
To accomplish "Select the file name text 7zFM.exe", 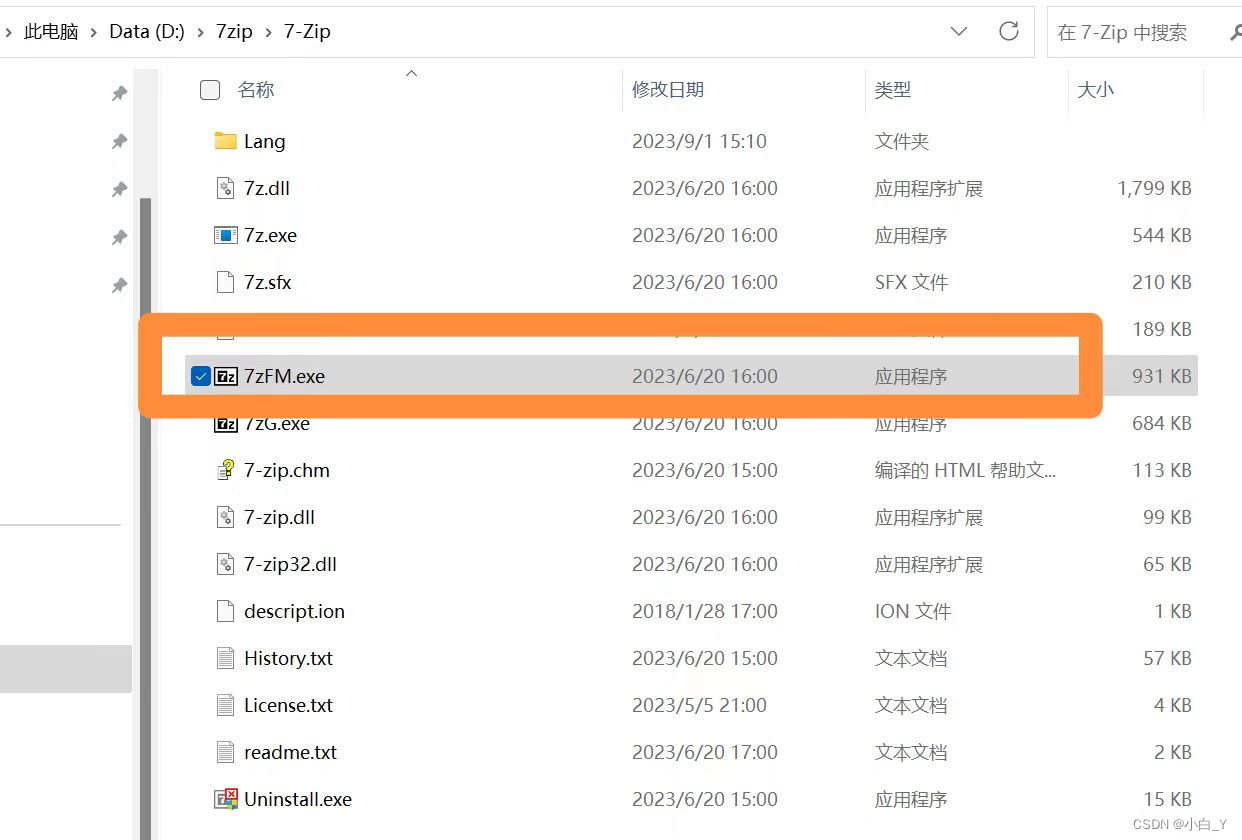I will [285, 376].
